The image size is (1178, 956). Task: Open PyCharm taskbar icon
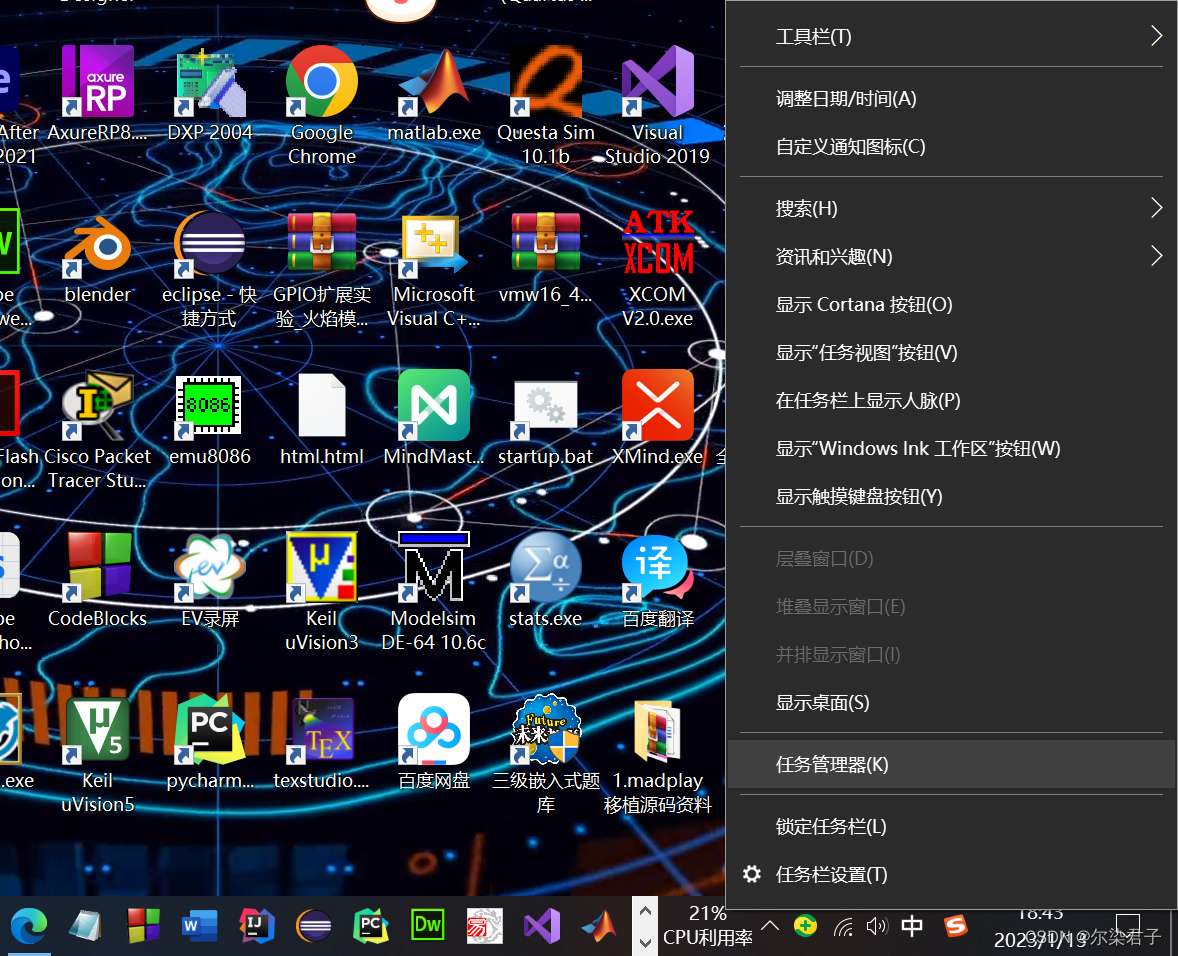[x=371, y=926]
